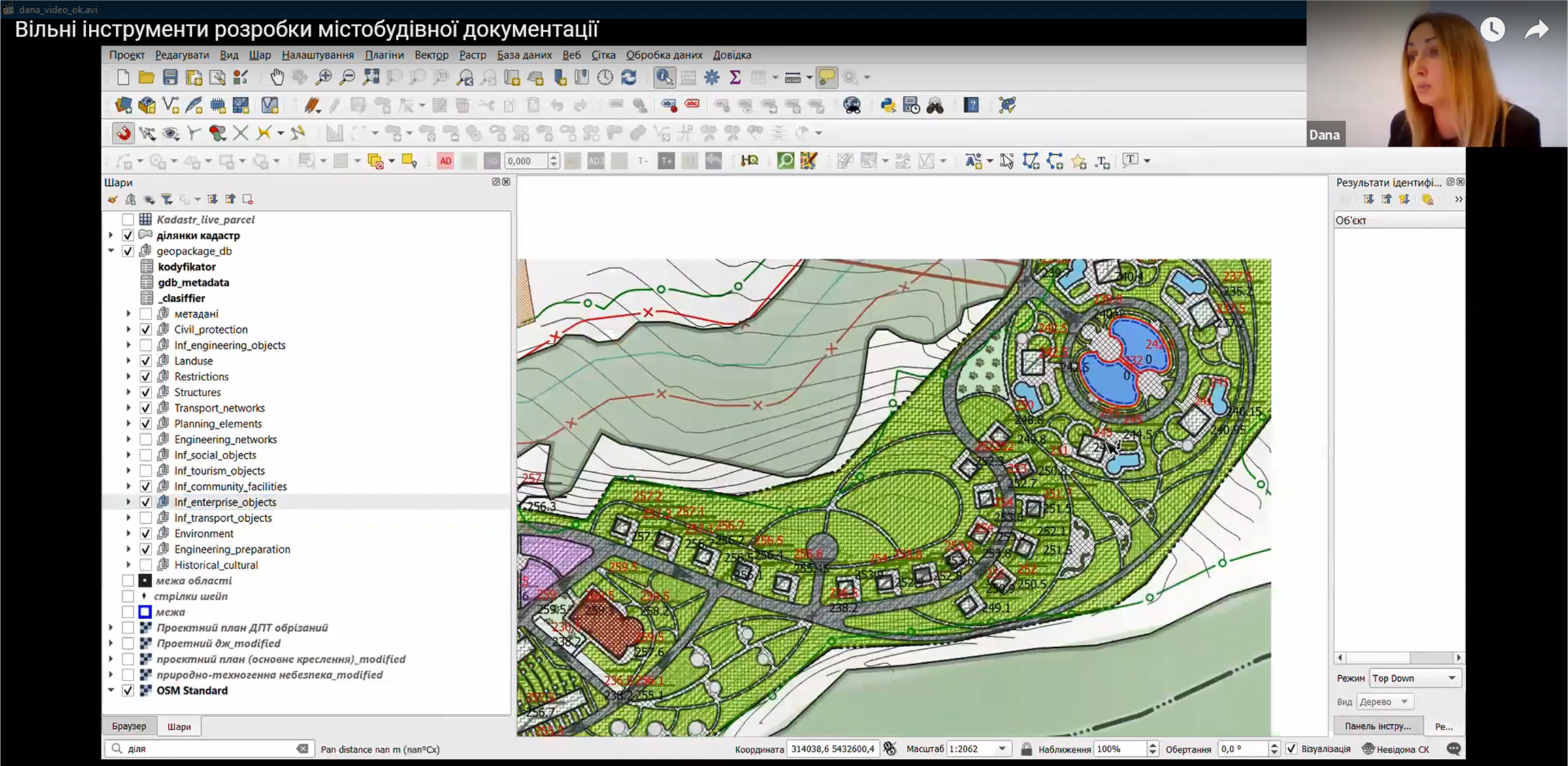Expand the Transport_networks group arrow

click(129, 408)
